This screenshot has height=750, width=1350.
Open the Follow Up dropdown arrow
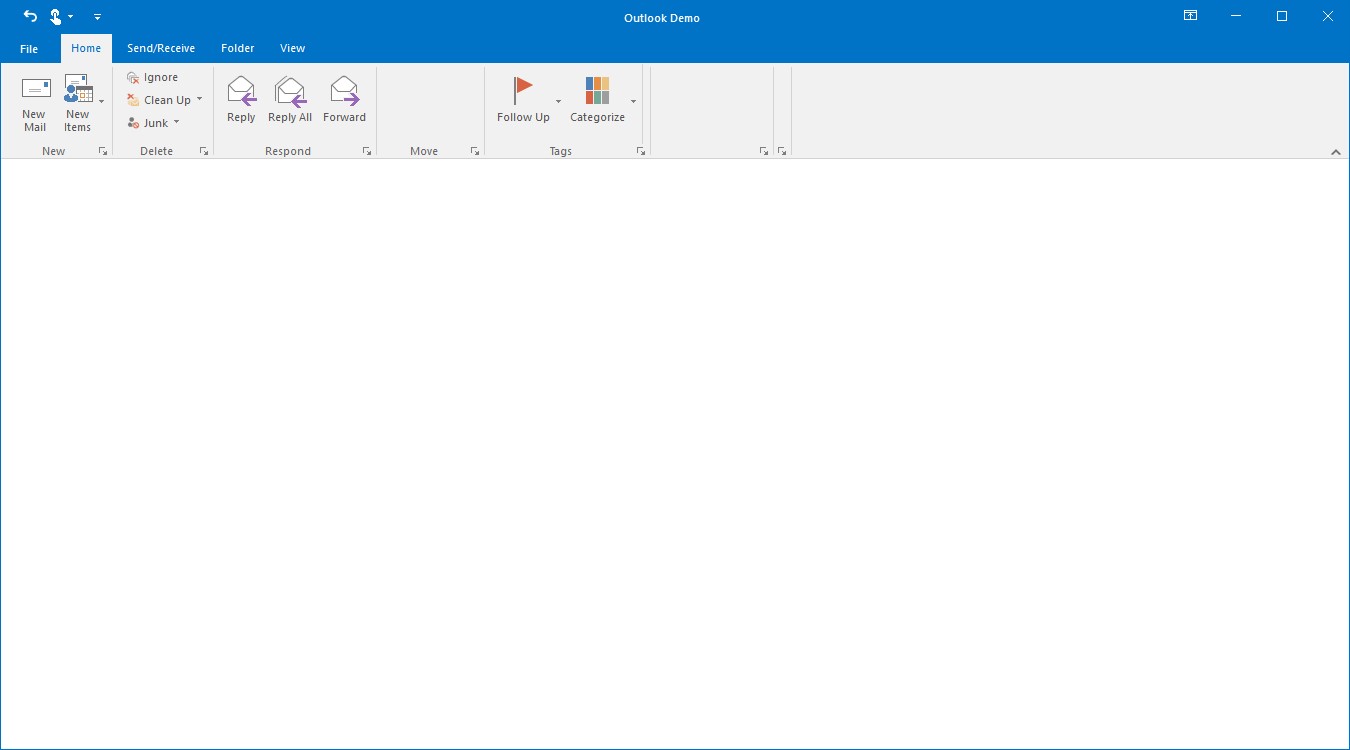point(558,100)
